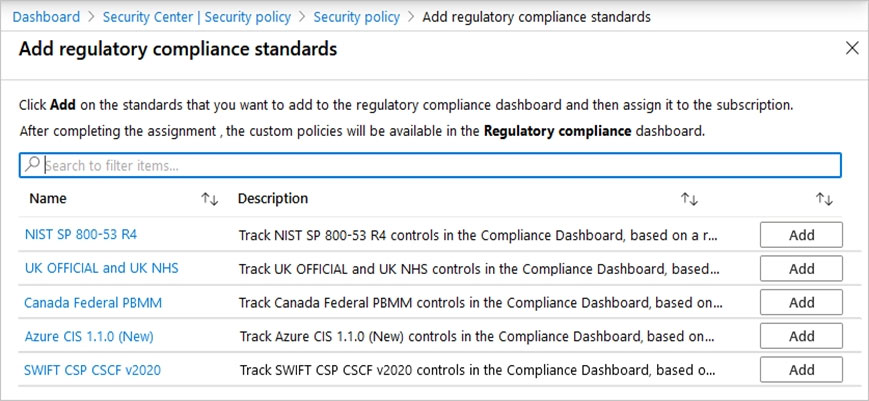Open Security Center | Security policy breadcrumb
The image size is (869, 401).
coord(196,17)
